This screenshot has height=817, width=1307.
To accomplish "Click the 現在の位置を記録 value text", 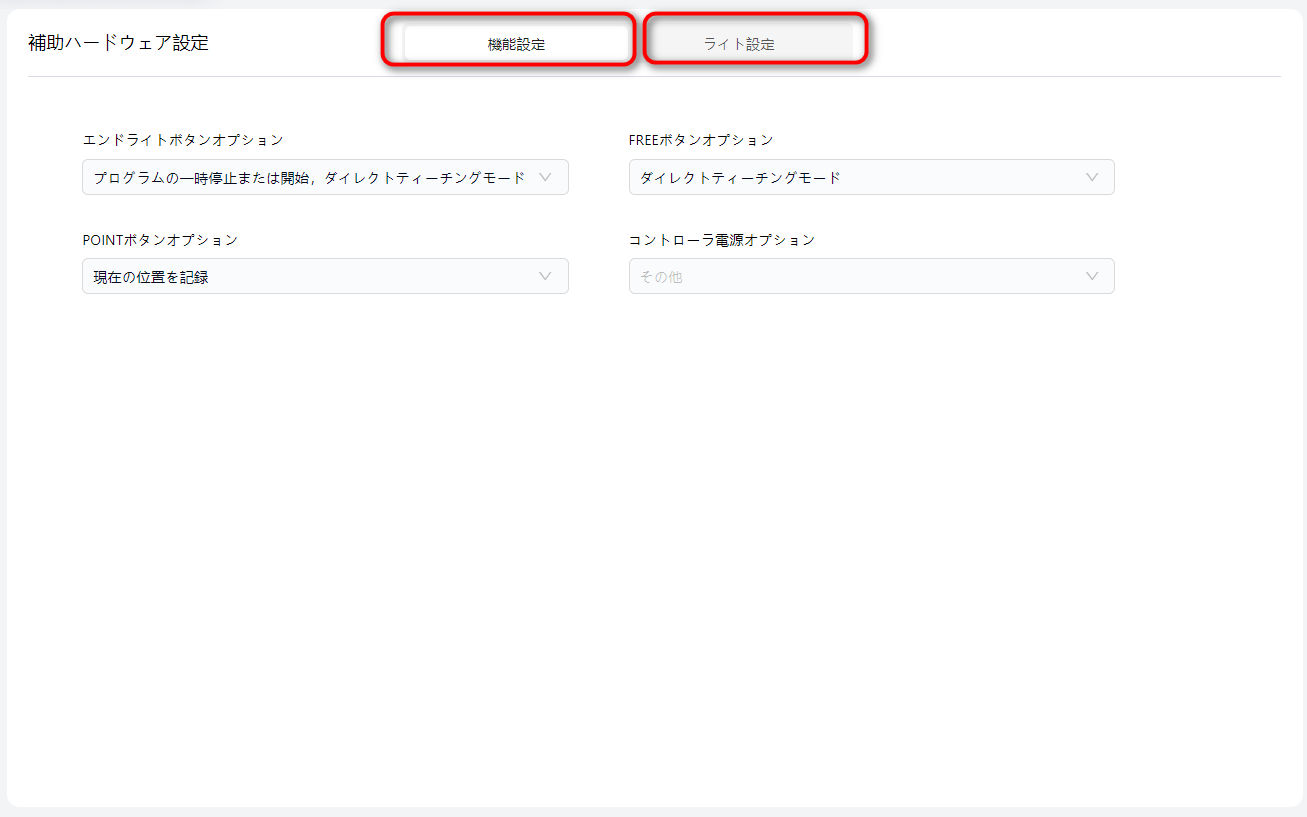I will pos(151,277).
